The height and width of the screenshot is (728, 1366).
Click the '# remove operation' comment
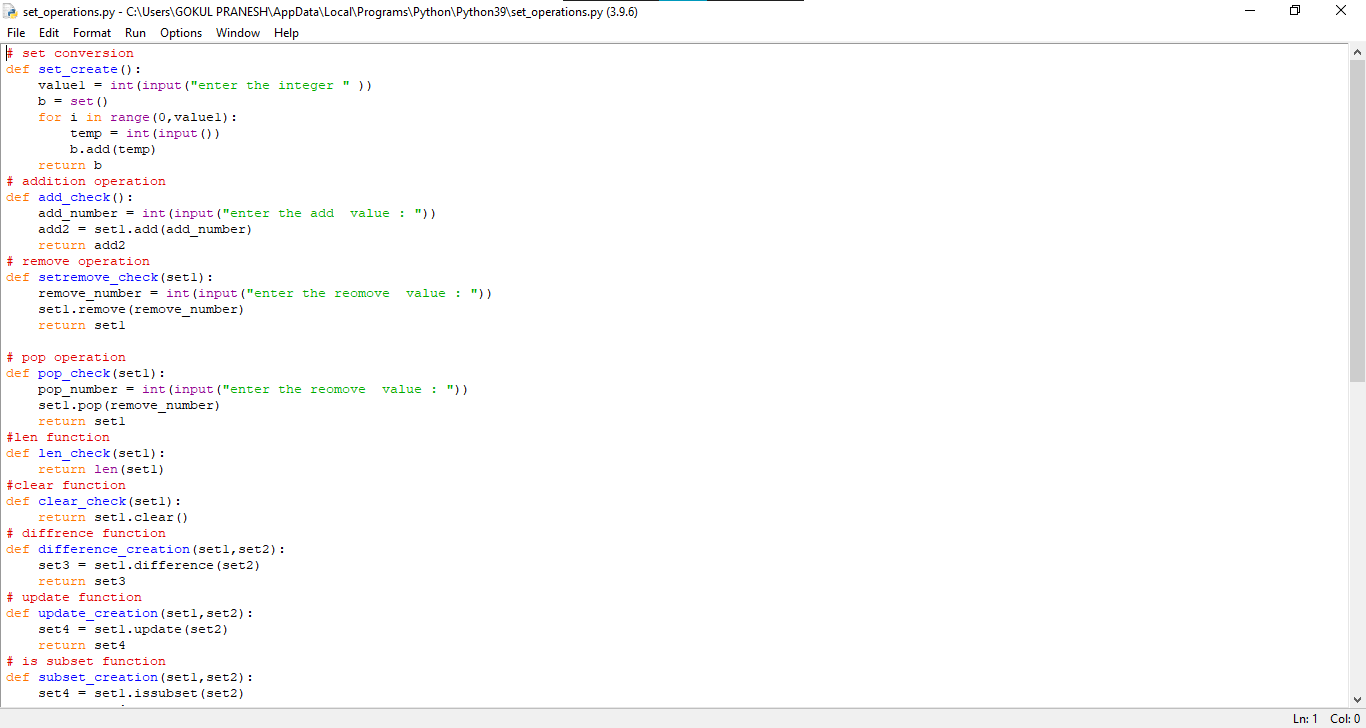click(78, 261)
